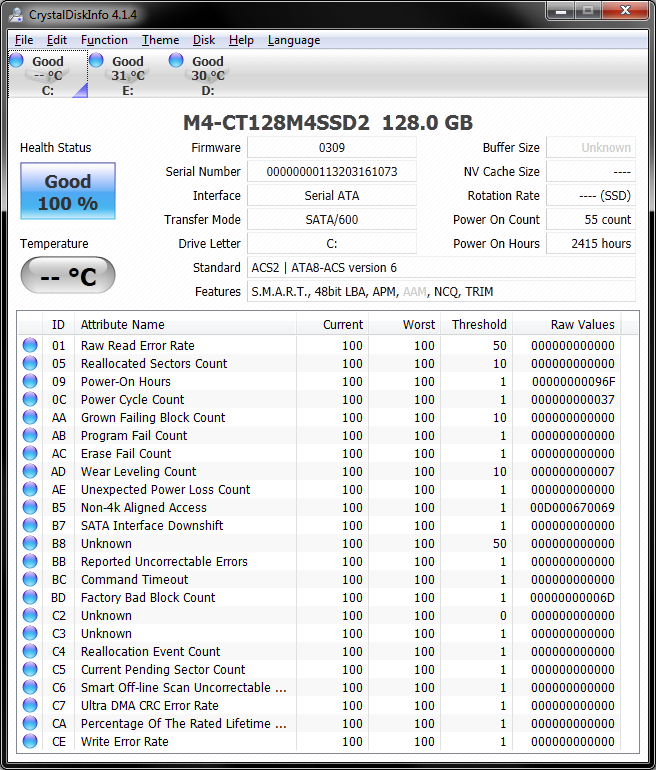Click status icon for Program Fail Count
The image size is (656, 770).
tap(30, 435)
